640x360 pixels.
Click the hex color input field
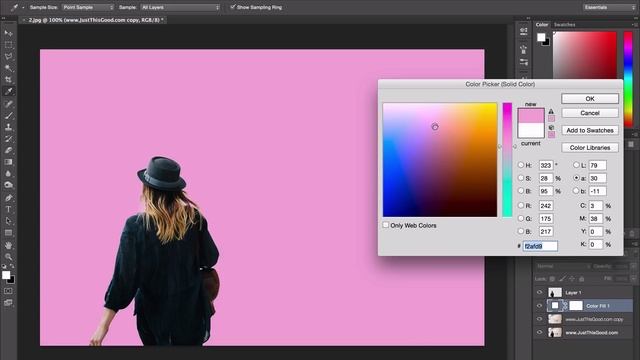(540, 246)
